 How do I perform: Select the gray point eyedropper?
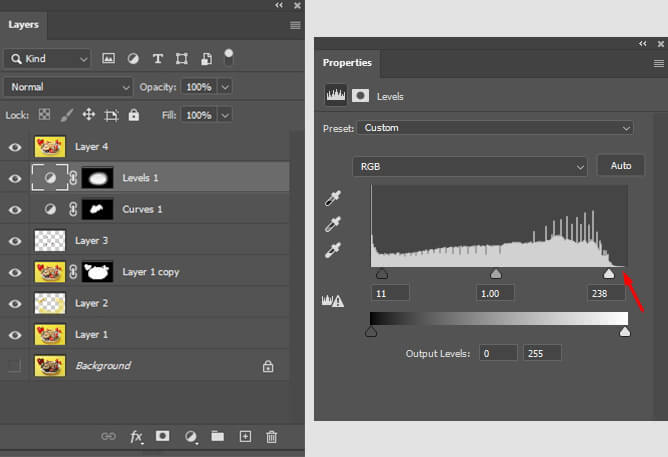[333, 224]
